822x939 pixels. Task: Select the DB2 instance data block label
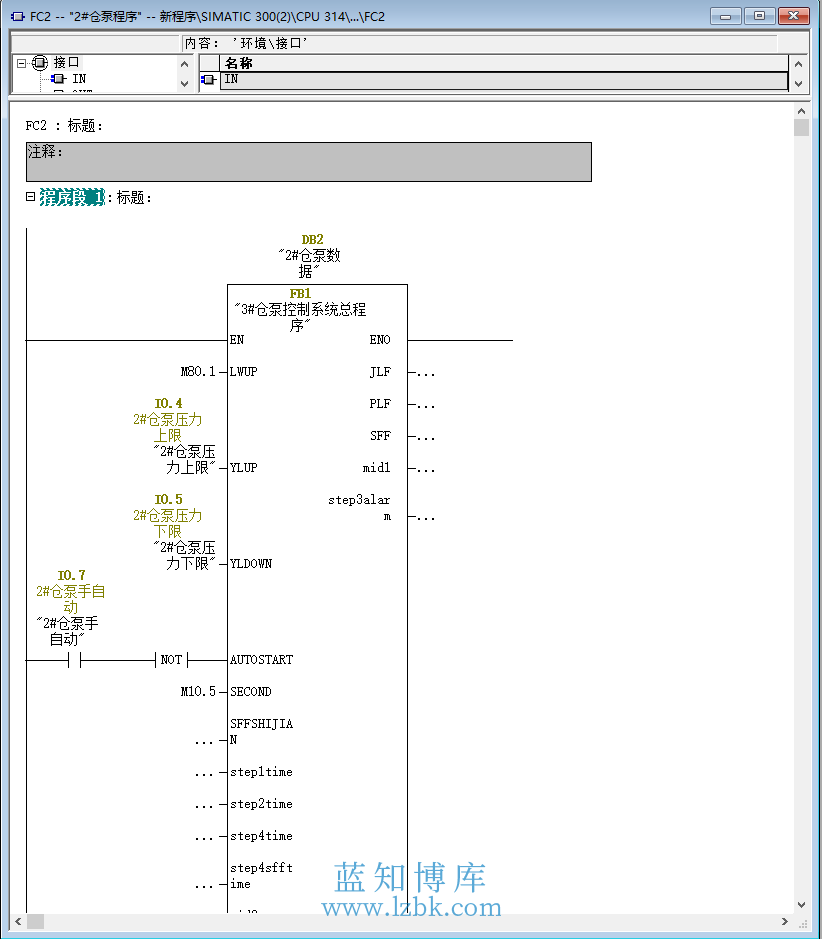coord(313,240)
